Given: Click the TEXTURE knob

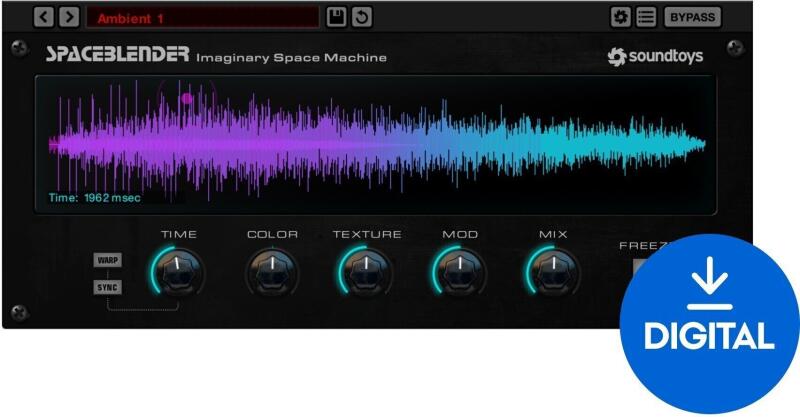Looking at the screenshot, I should [366, 271].
